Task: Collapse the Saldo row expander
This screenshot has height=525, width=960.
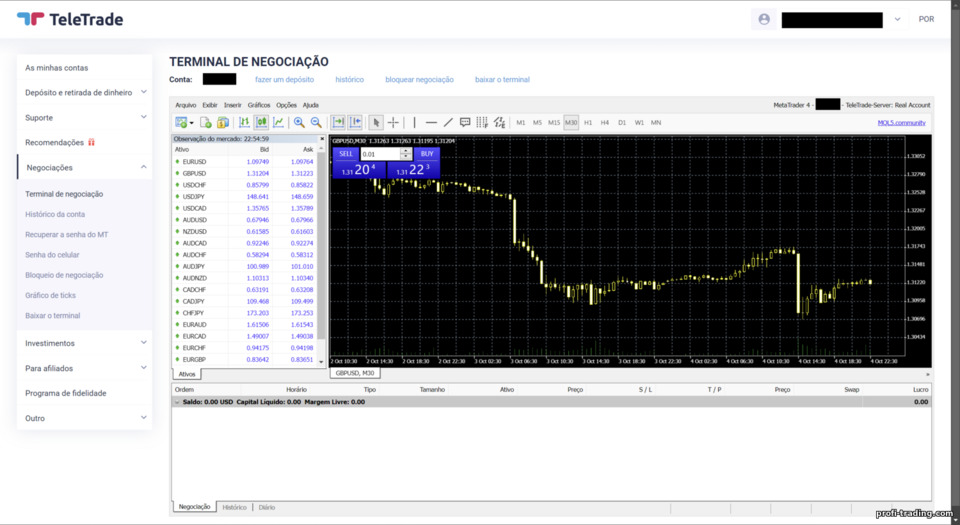Action: [178, 402]
